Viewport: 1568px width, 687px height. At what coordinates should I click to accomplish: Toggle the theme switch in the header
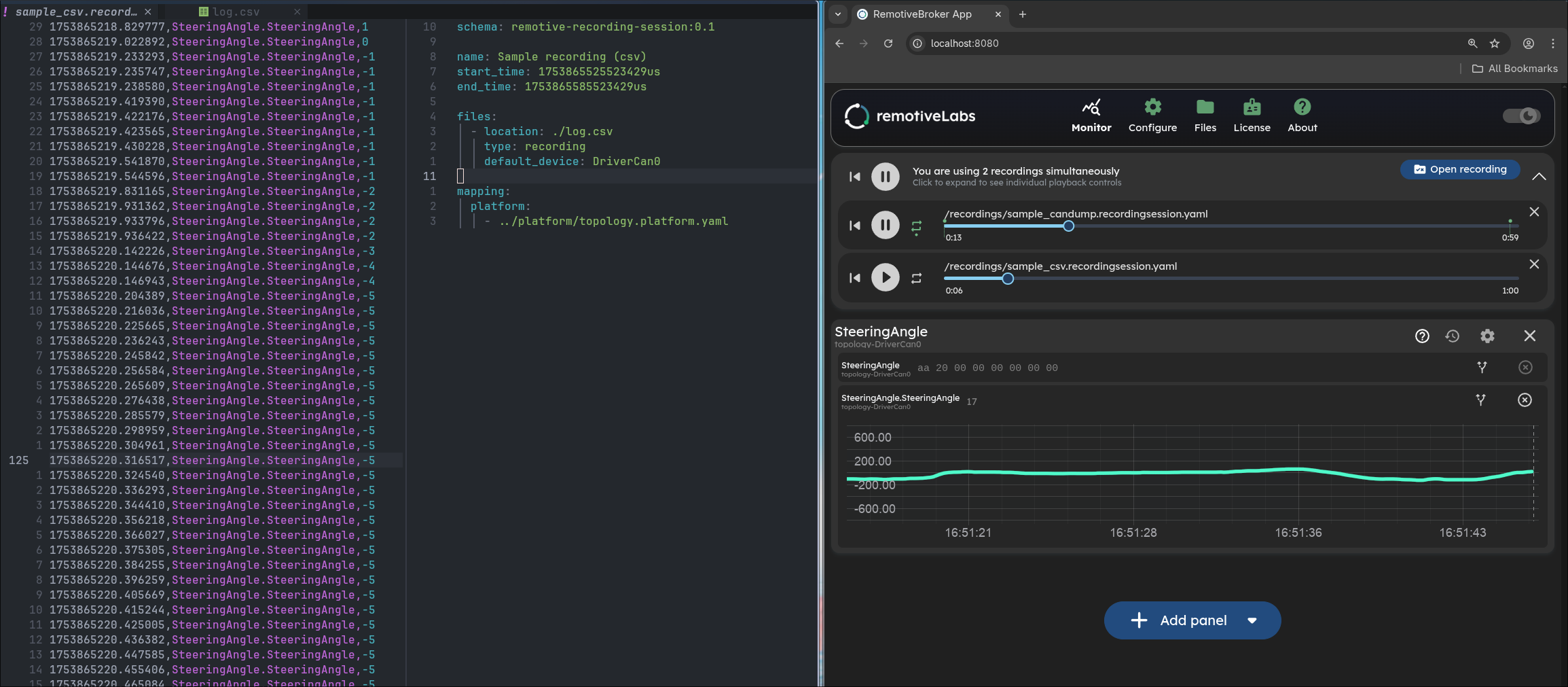pyautogui.click(x=1521, y=116)
